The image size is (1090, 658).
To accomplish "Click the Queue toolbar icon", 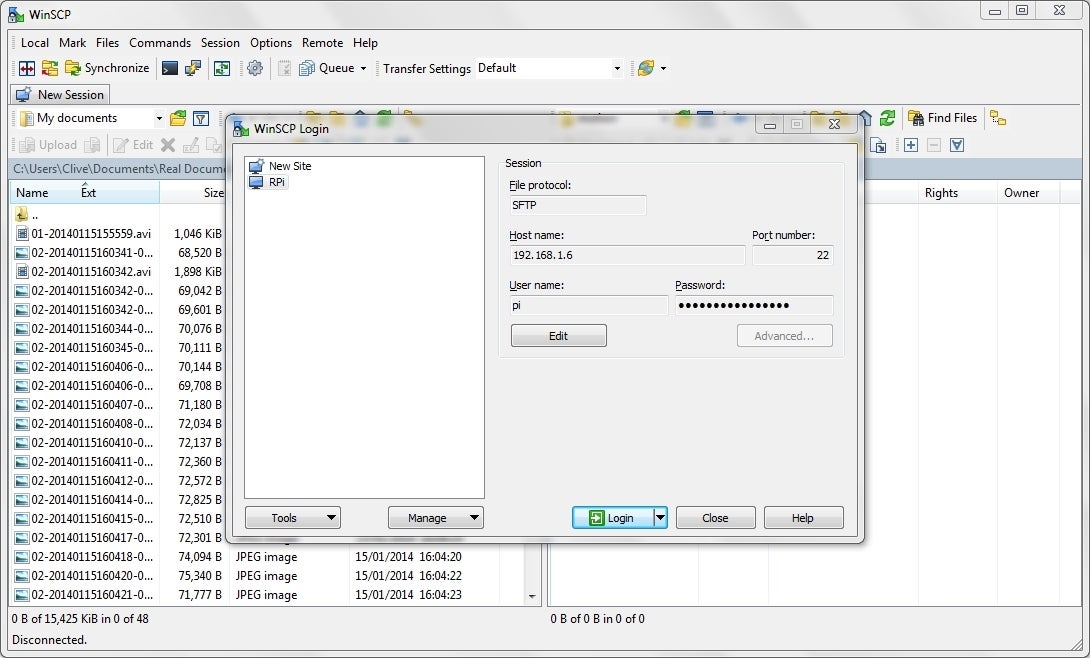I will 327,68.
